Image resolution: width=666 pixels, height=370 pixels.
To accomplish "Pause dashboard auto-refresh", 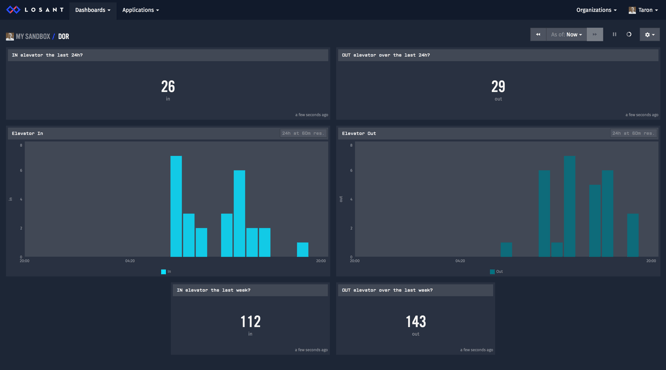I will (x=614, y=34).
